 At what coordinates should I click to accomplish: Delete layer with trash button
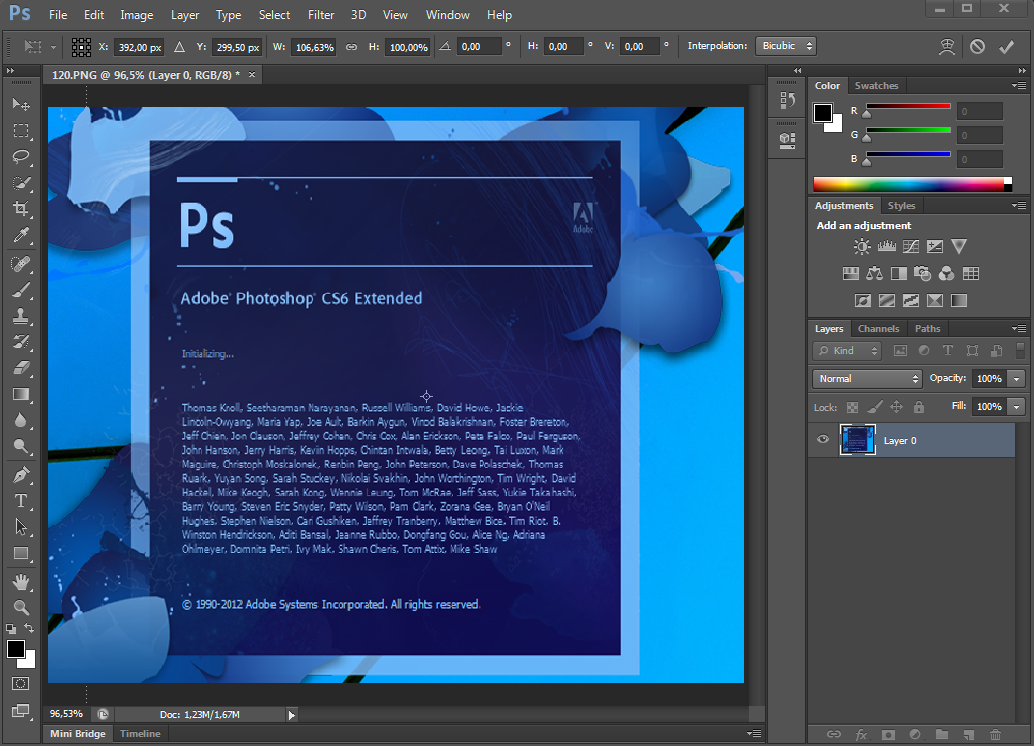point(995,734)
